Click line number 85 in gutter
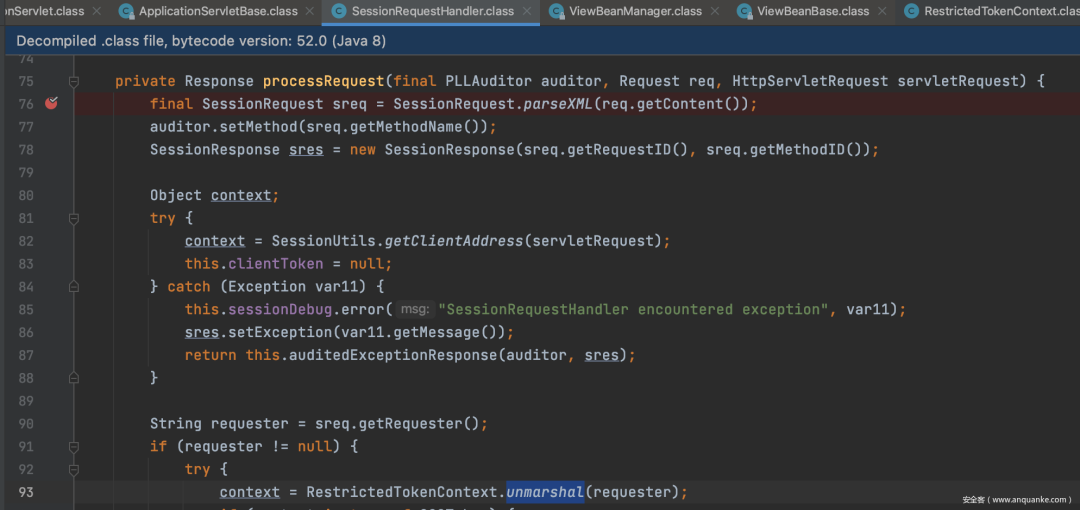 click(x=25, y=309)
